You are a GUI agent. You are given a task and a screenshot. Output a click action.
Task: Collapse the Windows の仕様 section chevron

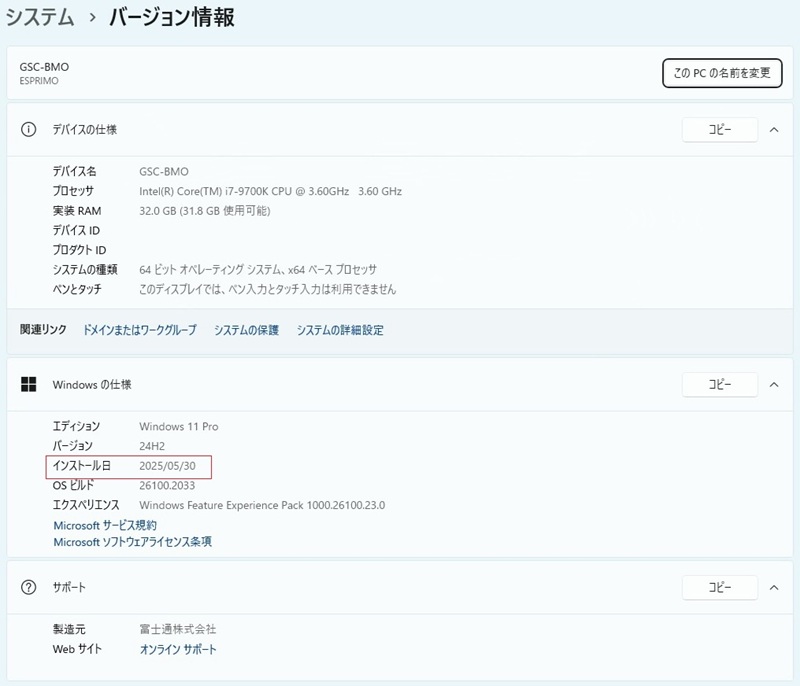[x=774, y=385]
